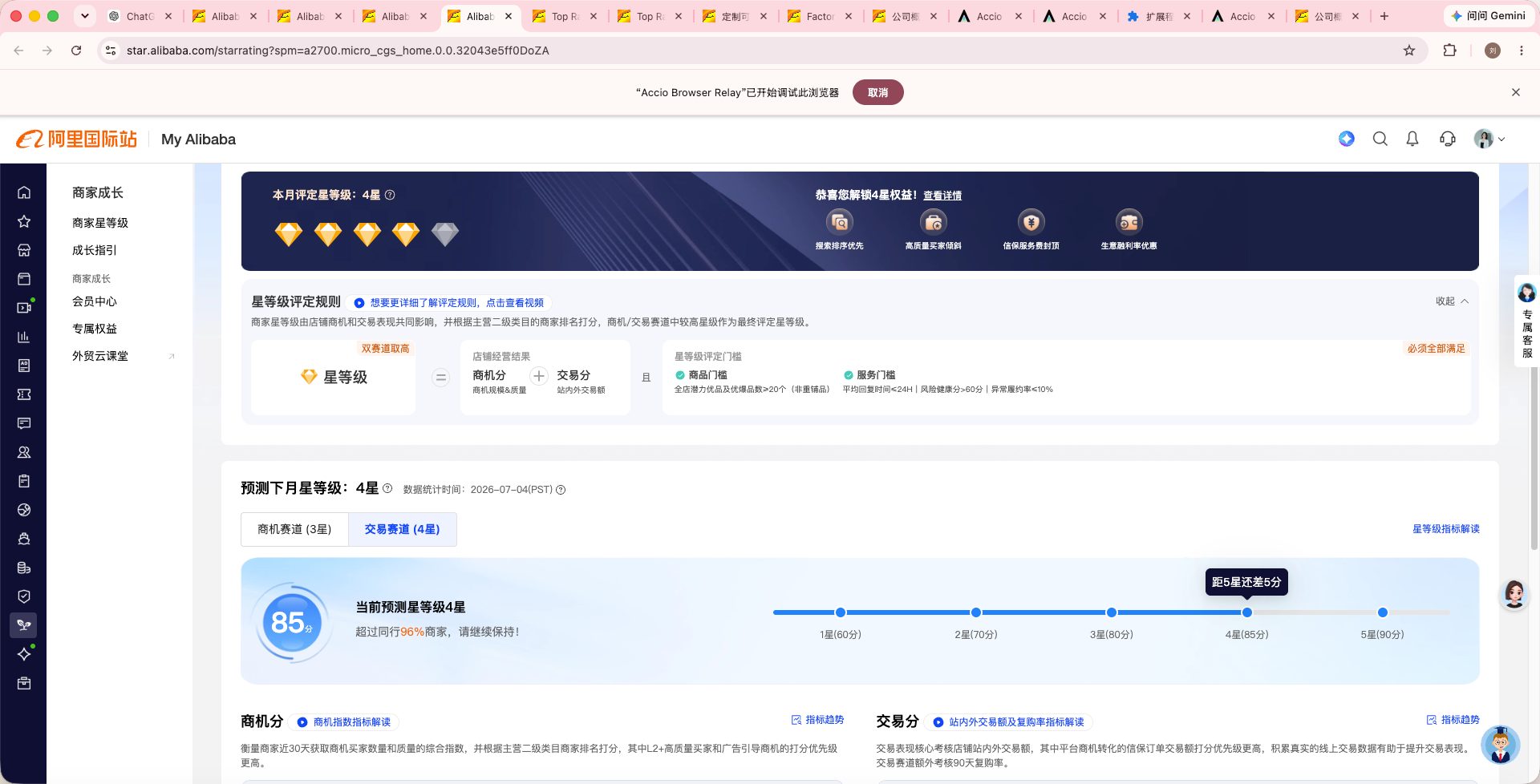This screenshot has width=1540, height=784.
Task: Select the 交易赛道 (4星) tab
Action: tap(402, 529)
